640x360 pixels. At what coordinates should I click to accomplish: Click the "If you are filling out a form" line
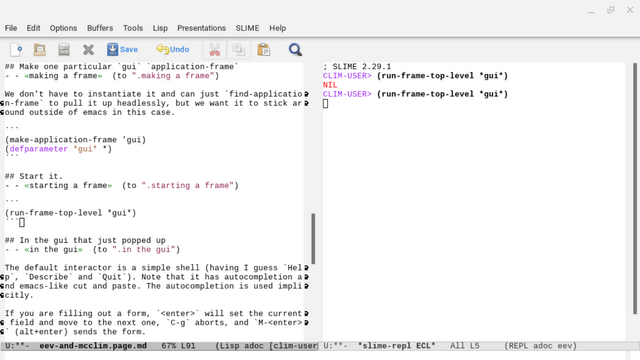click(153, 313)
